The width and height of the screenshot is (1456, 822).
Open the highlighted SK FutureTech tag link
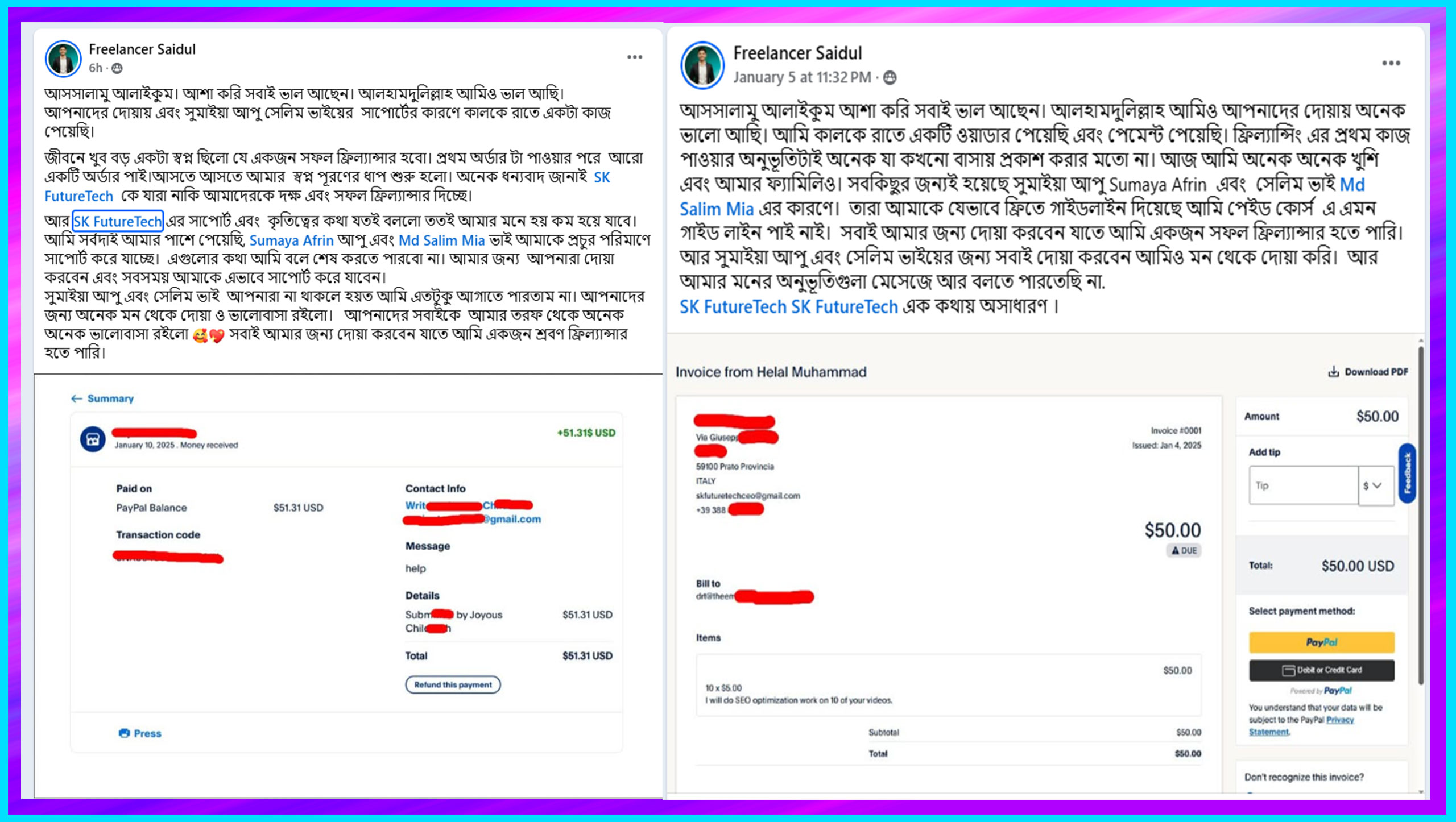click(x=118, y=221)
